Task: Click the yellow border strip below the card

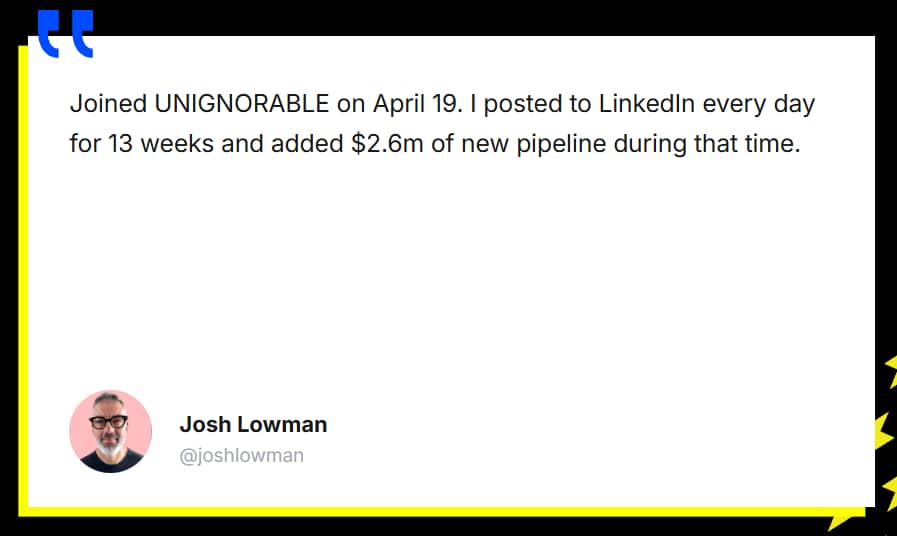Action: point(430,512)
